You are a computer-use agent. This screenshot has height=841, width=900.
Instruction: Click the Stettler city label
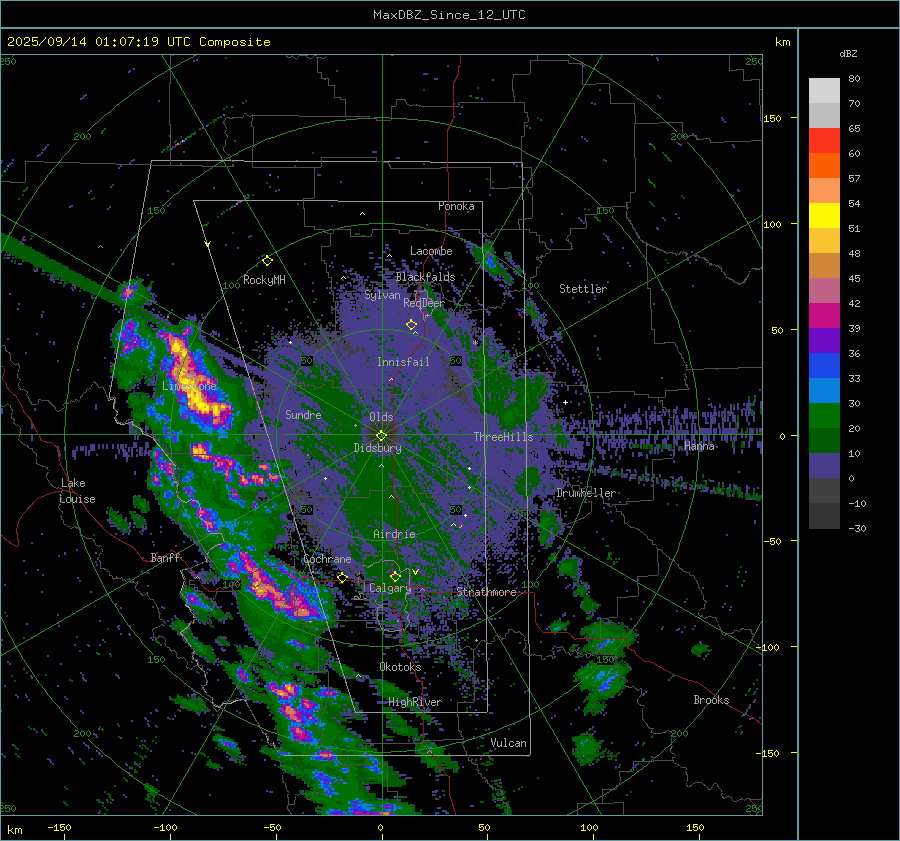(x=583, y=289)
